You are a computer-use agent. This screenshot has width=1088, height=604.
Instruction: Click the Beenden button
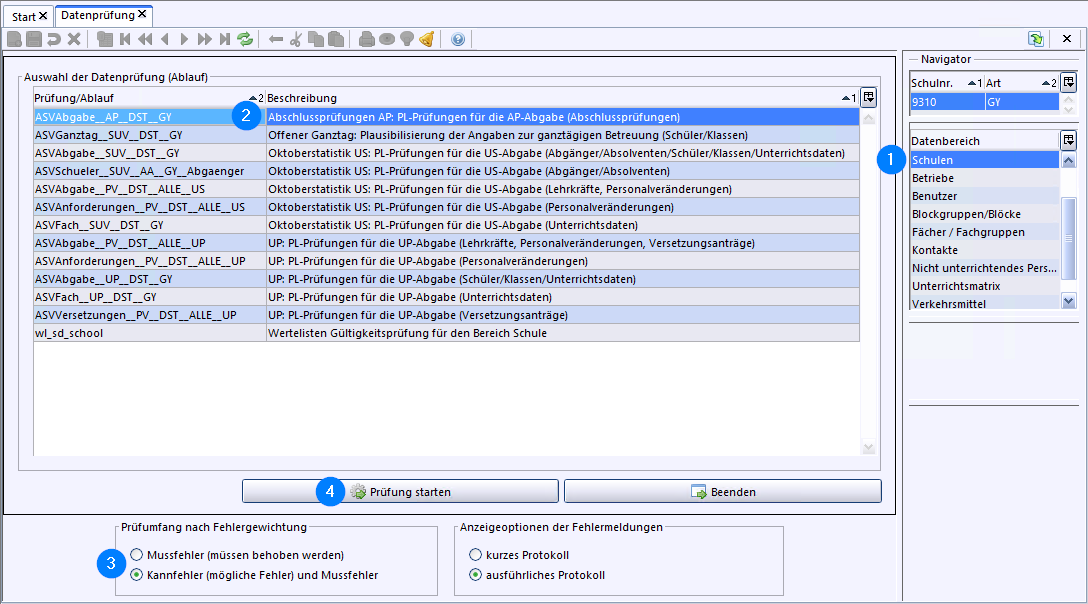[x=723, y=492]
